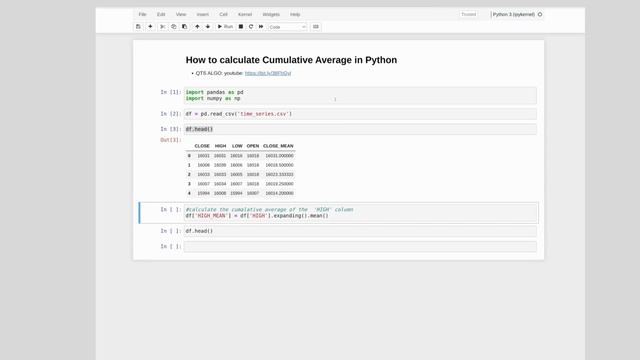Click the HIGH column header
This screenshot has width=640, height=360.
[x=220, y=146]
